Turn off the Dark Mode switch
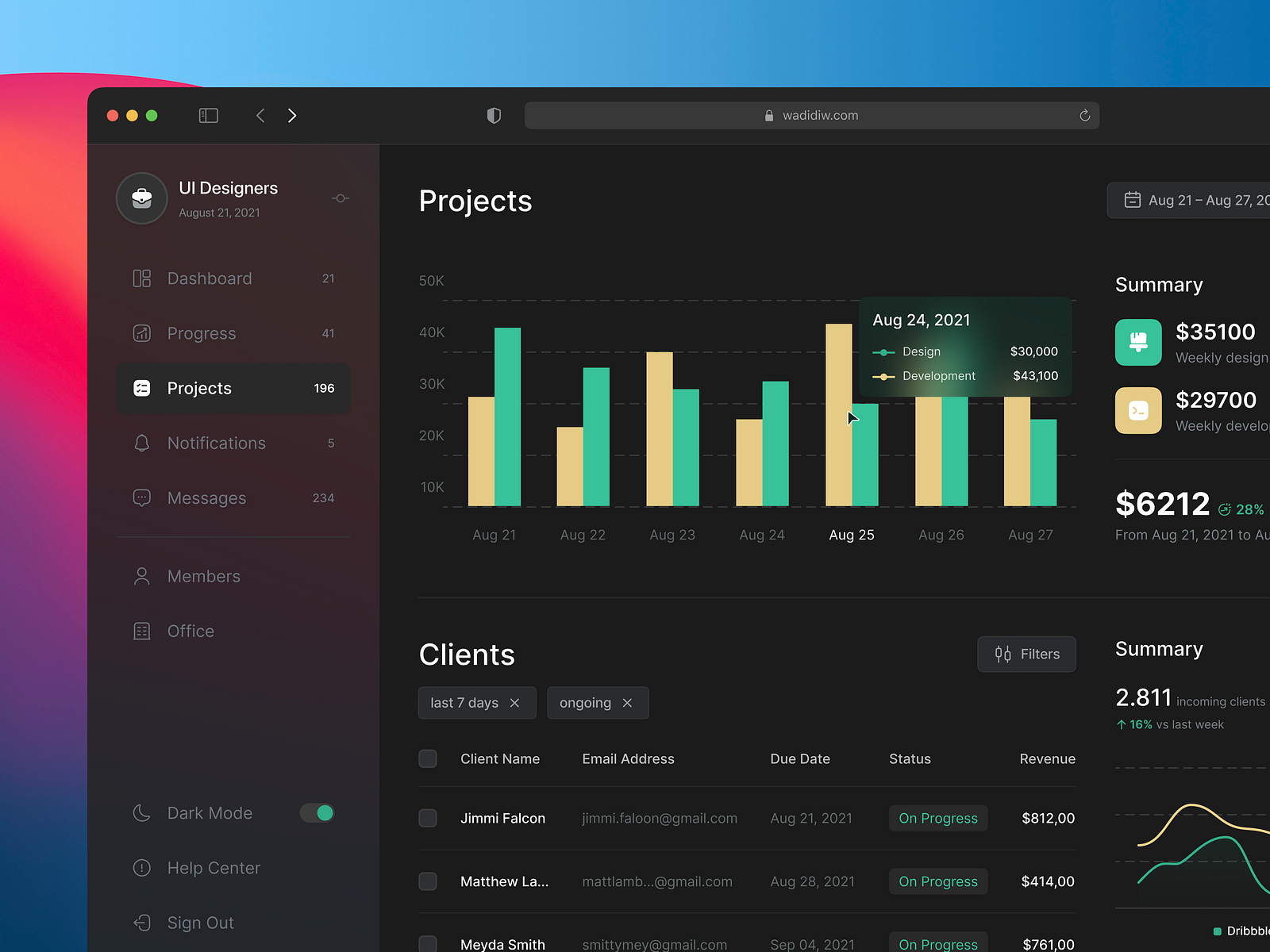The width and height of the screenshot is (1270, 952). tap(317, 813)
